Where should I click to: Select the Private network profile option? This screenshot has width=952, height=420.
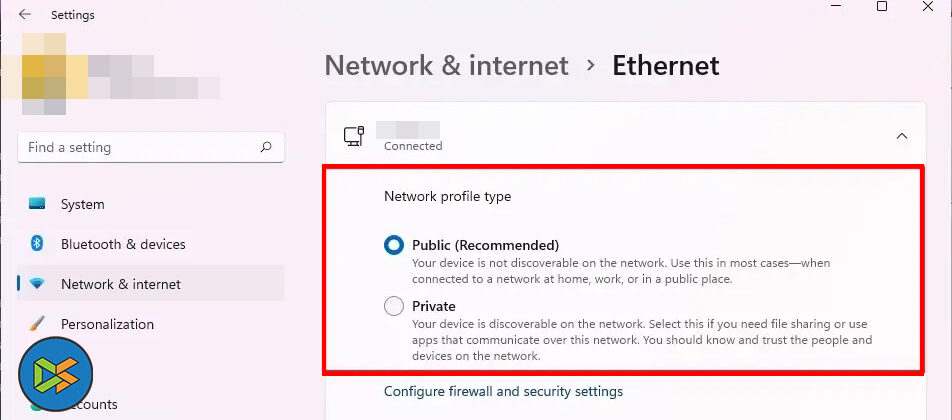pos(394,306)
